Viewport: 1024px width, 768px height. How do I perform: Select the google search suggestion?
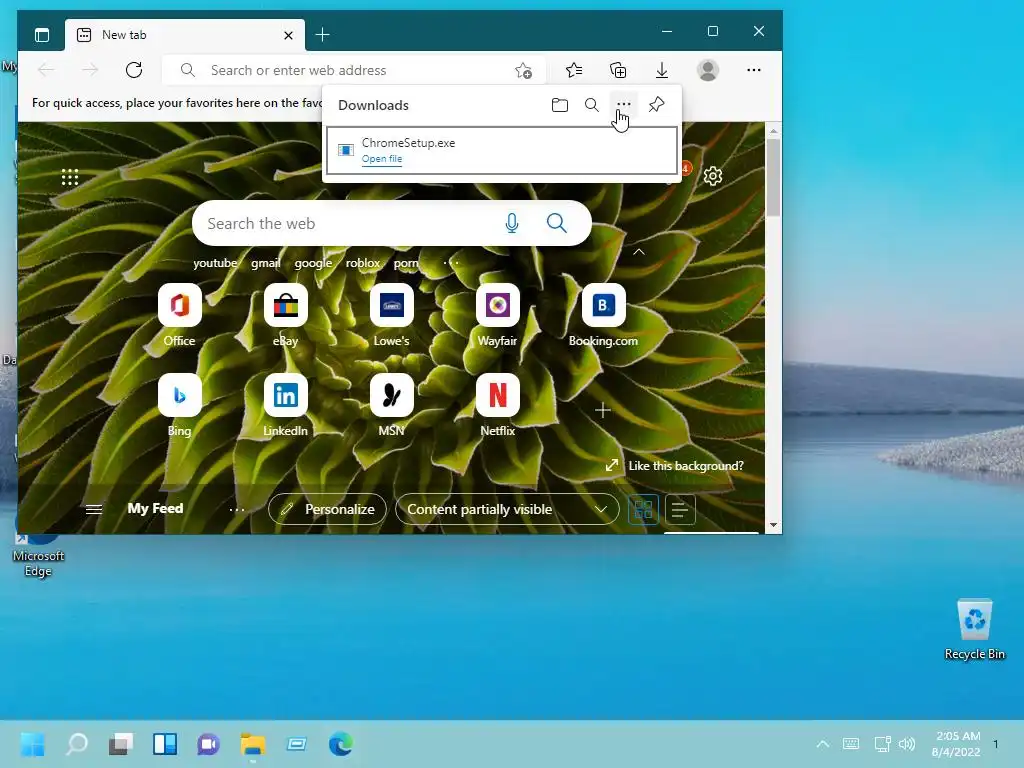[313, 263]
